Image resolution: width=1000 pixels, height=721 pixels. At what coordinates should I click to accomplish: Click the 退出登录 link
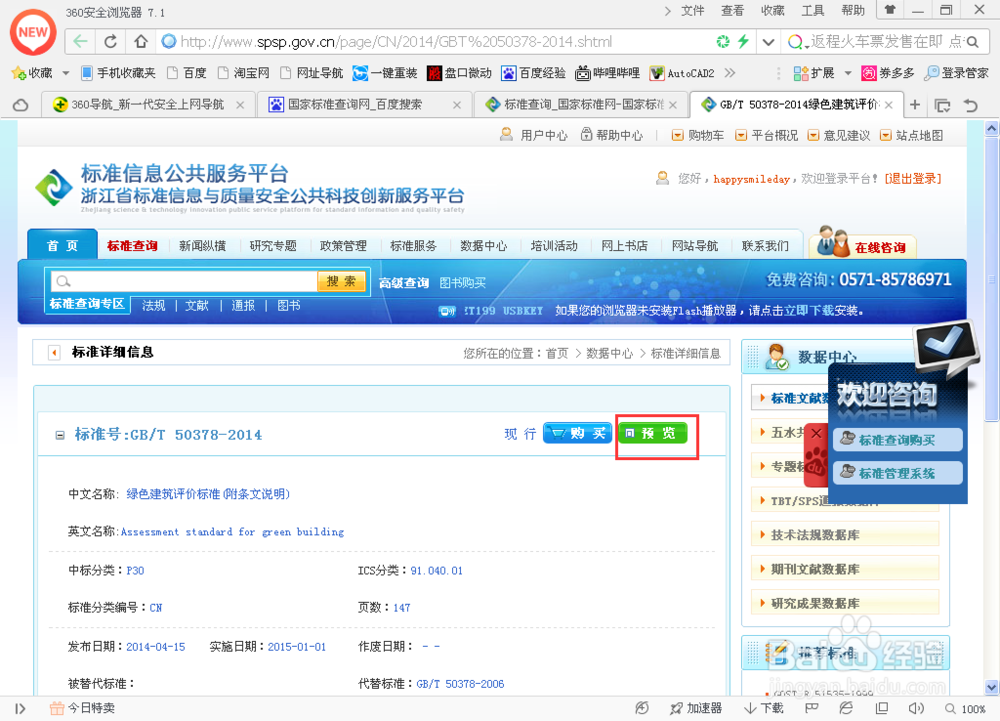(x=913, y=178)
